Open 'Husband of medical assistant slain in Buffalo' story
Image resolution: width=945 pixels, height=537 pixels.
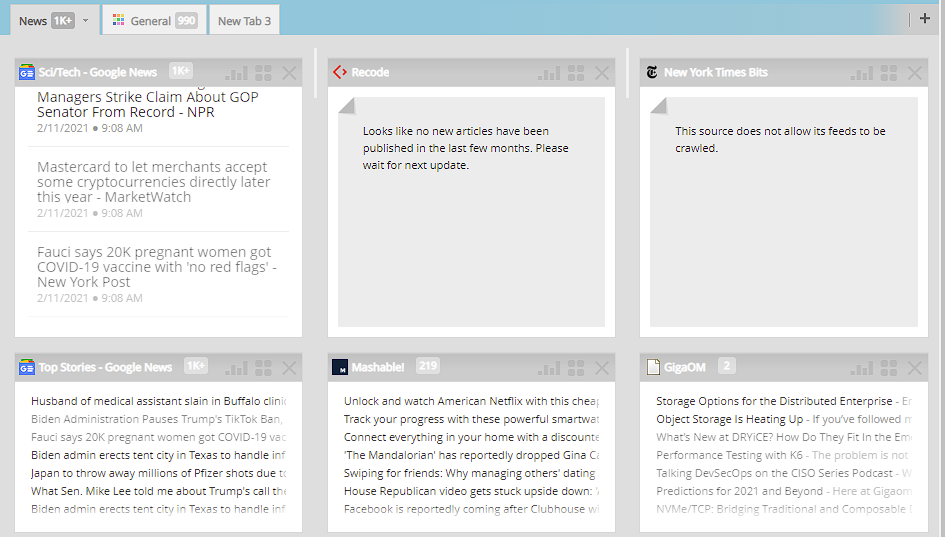point(159,401)
